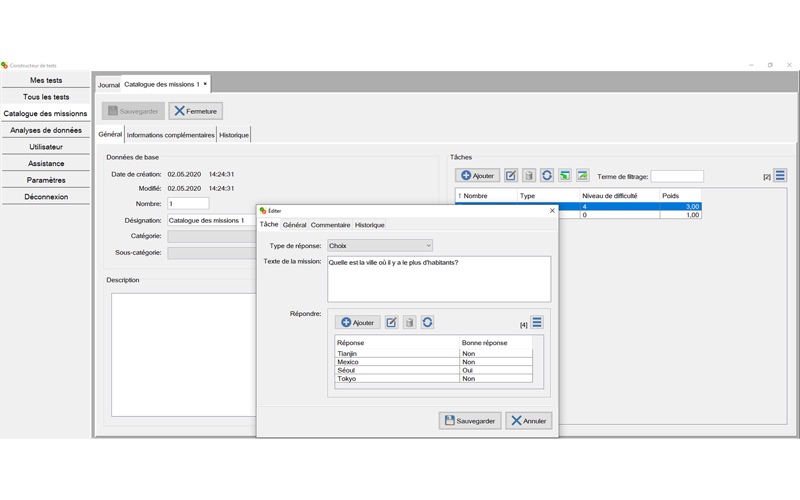Click Annuler in the Éditer dialog
This screenshot has width=800, height=500.
[x=529, y=421]
